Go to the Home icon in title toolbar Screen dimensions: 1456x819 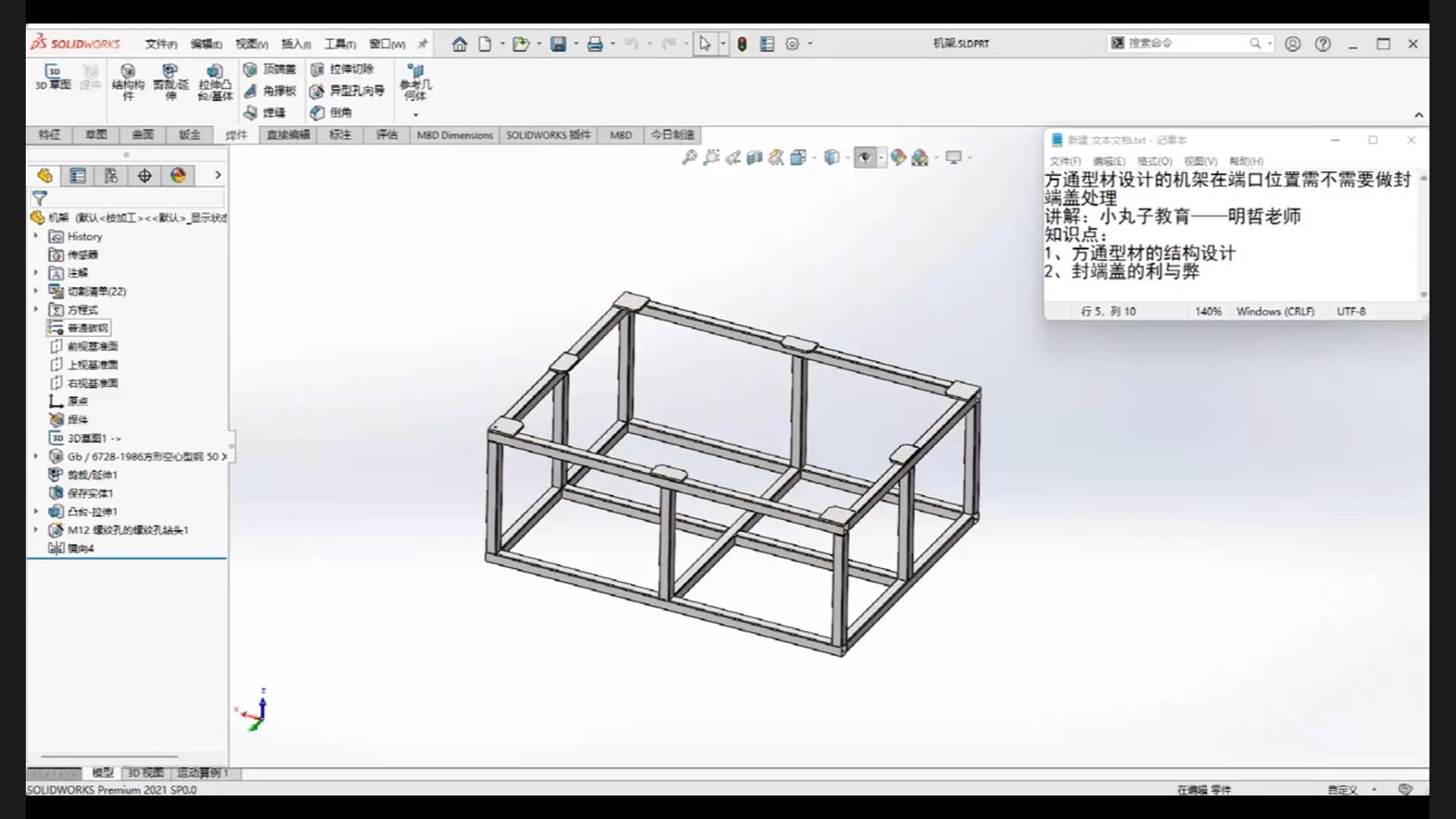[x=460, y=44]
